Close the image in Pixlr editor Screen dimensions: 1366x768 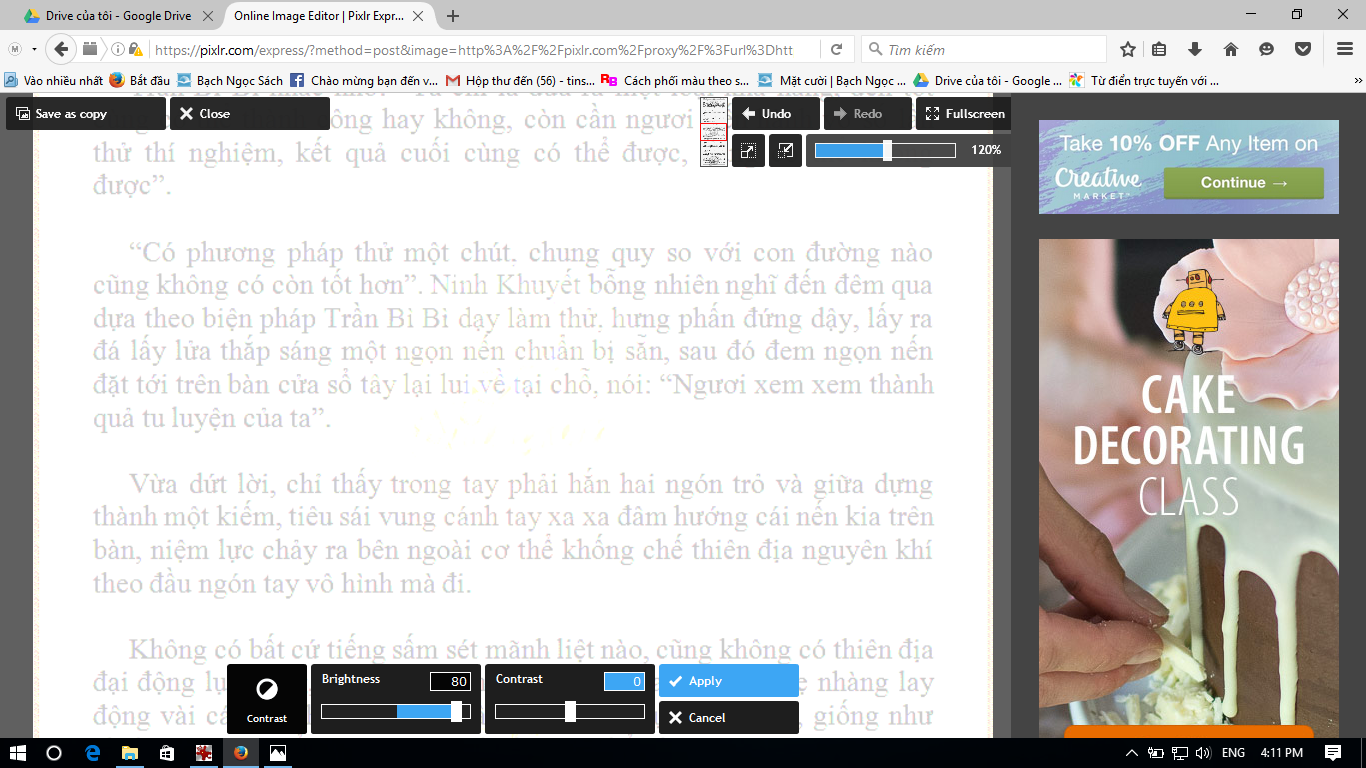[249, 114]
